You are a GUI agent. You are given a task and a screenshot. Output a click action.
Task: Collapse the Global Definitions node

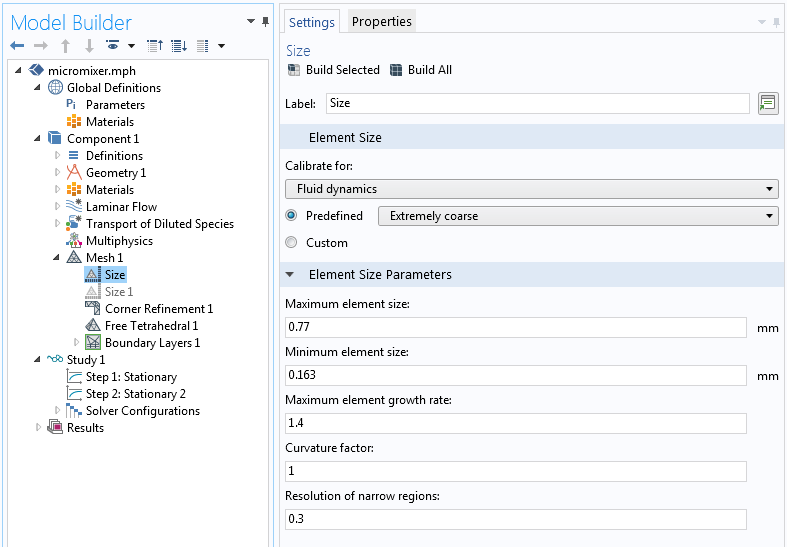(x=37, y=87)
